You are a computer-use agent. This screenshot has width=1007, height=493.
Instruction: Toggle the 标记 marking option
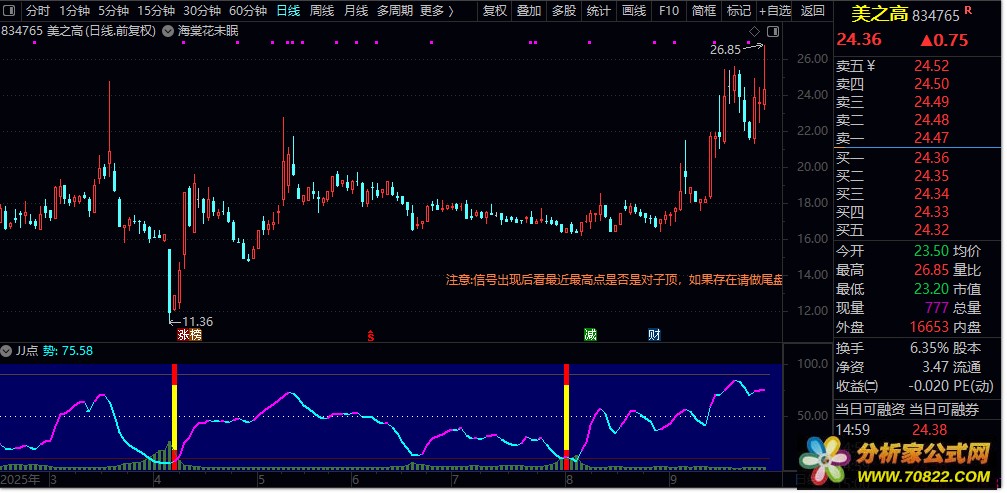point(738,11)
